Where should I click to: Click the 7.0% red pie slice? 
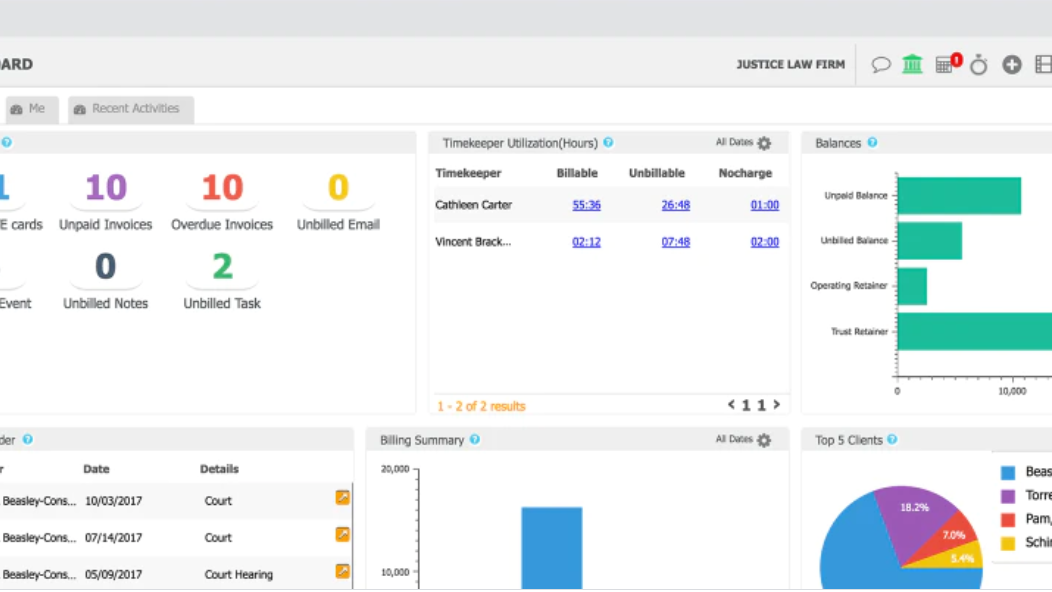[953, 535]
